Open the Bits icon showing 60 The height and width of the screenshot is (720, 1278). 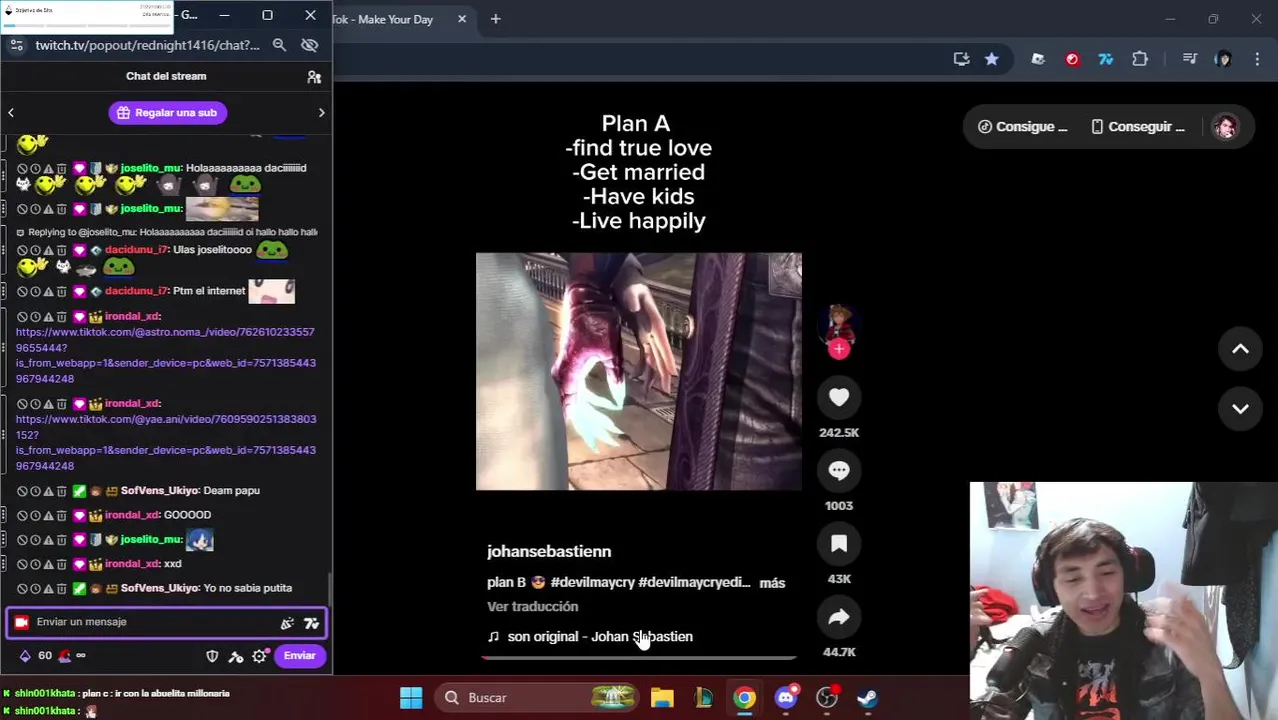[x=25, y=656]
